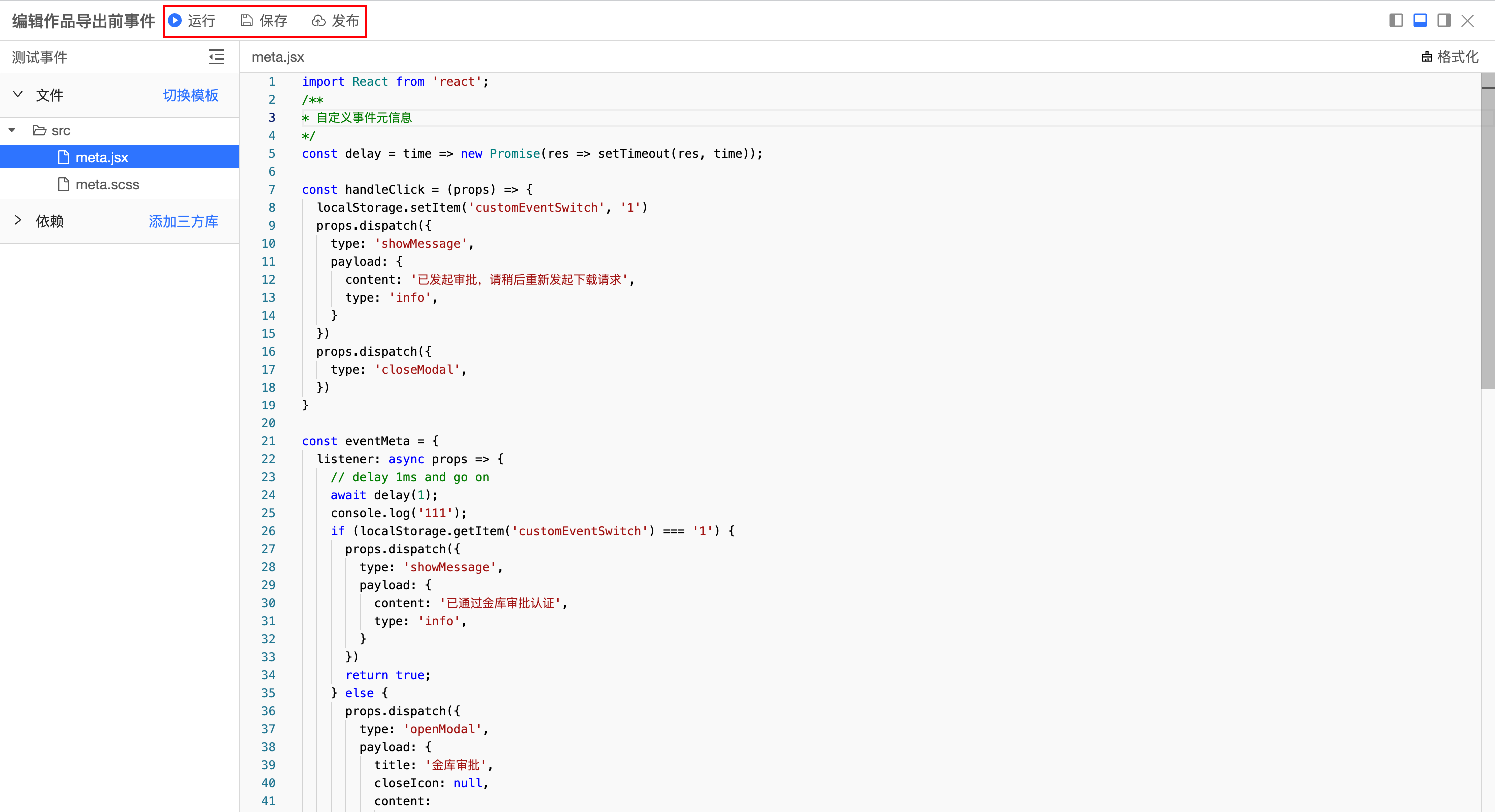Image resolution: width=1495 pixels, height=812 pixels.
Task: Dock panel to bottom layout icon
Action: (x=1420, y=21)
